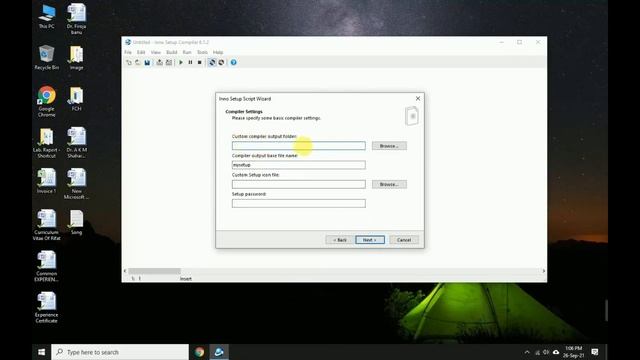Select the This PC desktop icon
The height and width of the screenshot is (360, 640).
pos(47,17)
